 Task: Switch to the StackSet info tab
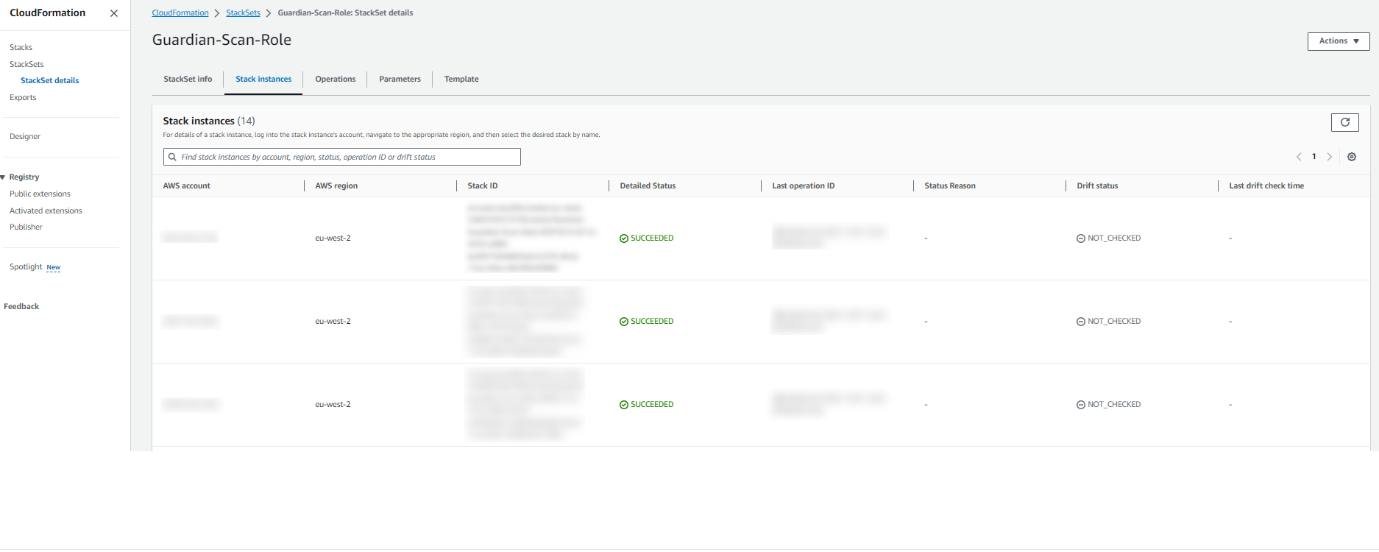(188, 79)
